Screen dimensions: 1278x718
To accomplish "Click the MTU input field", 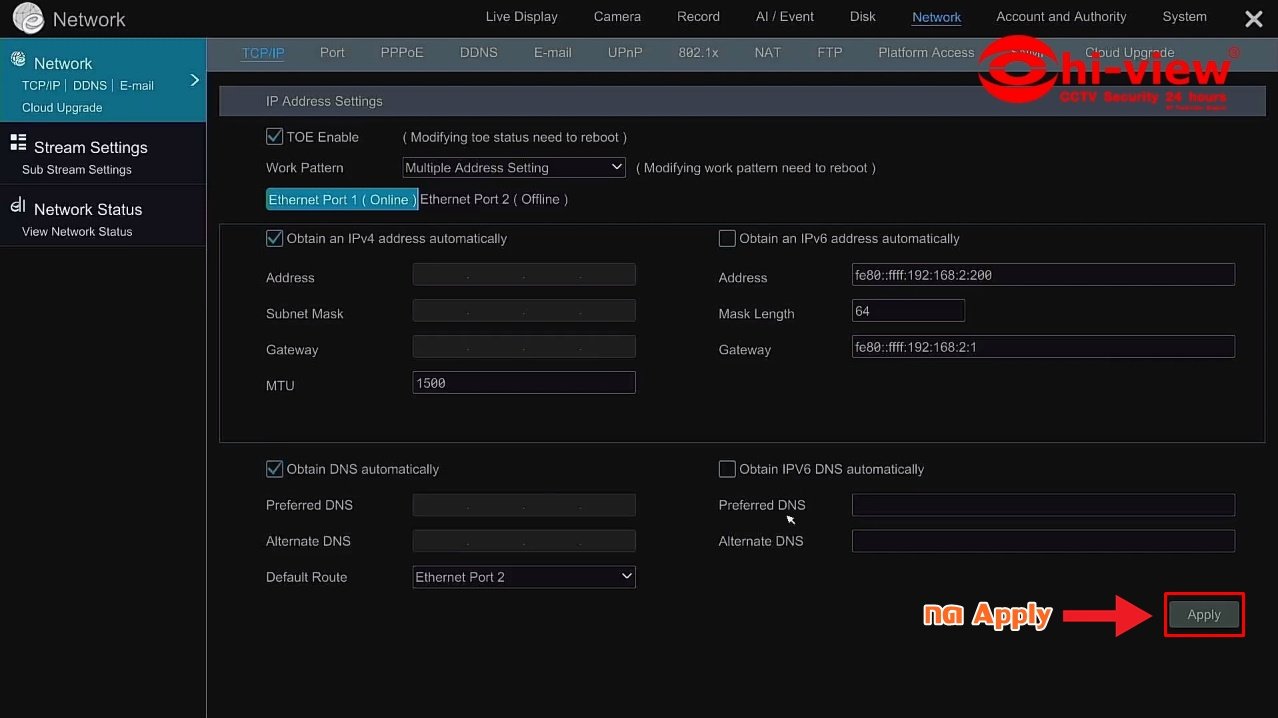I will click(524, 383).
